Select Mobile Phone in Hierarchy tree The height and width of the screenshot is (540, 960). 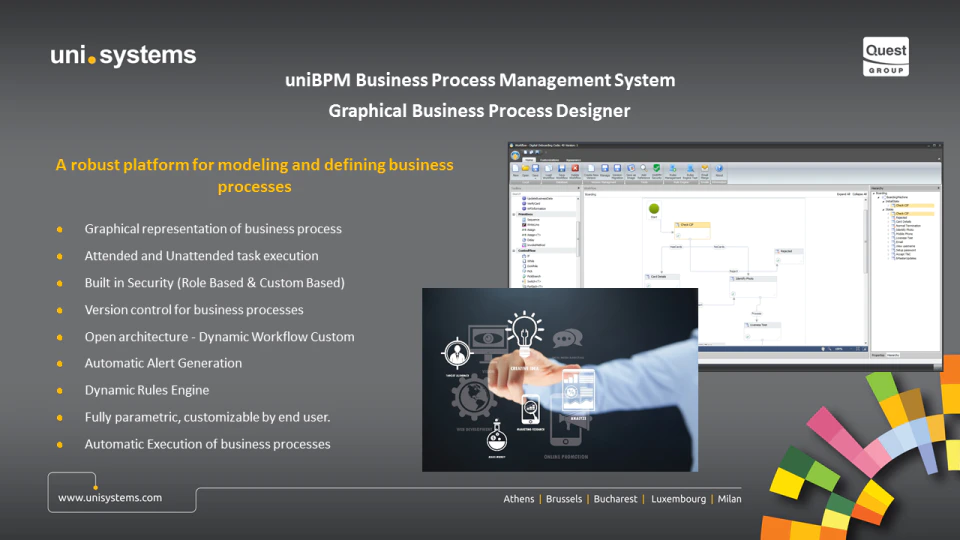pyautogui.click(x=904, y=234)
